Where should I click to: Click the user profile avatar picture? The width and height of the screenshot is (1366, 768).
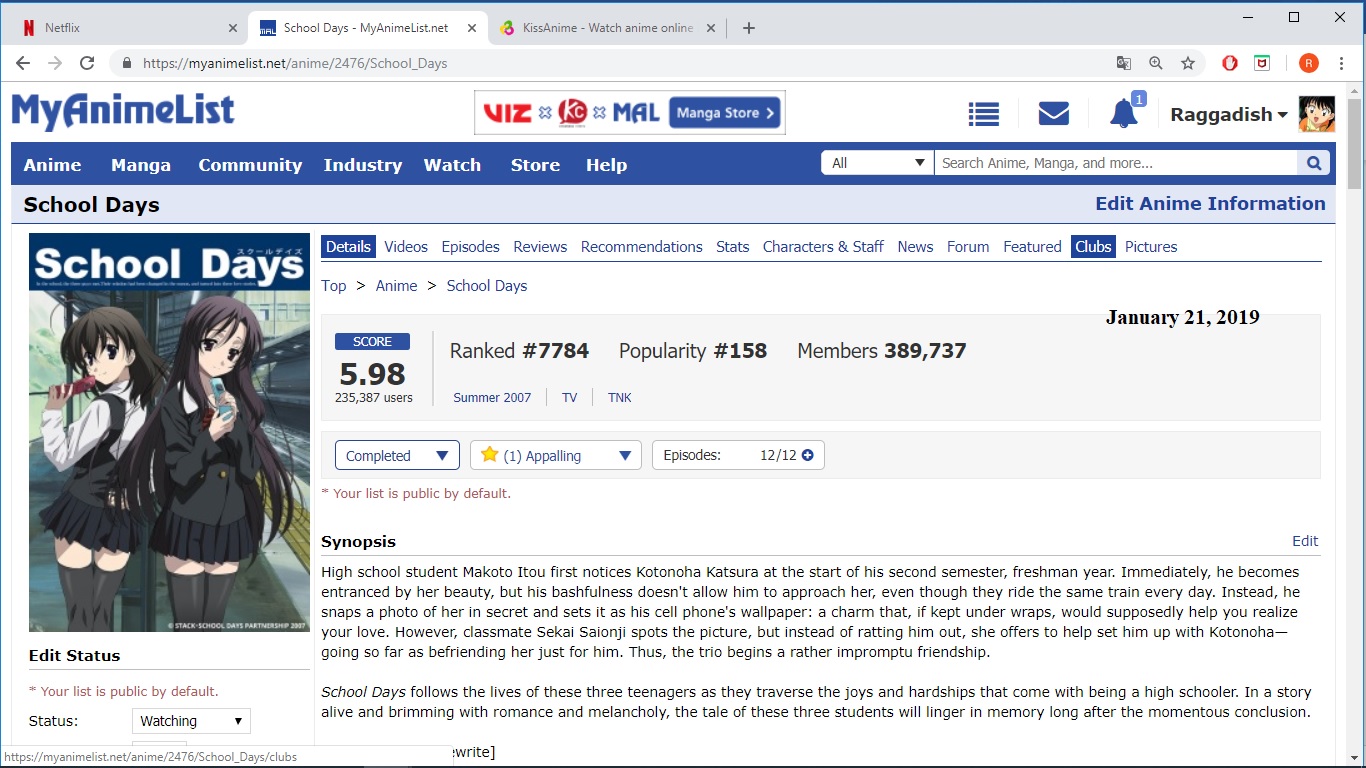(1316, 114)
